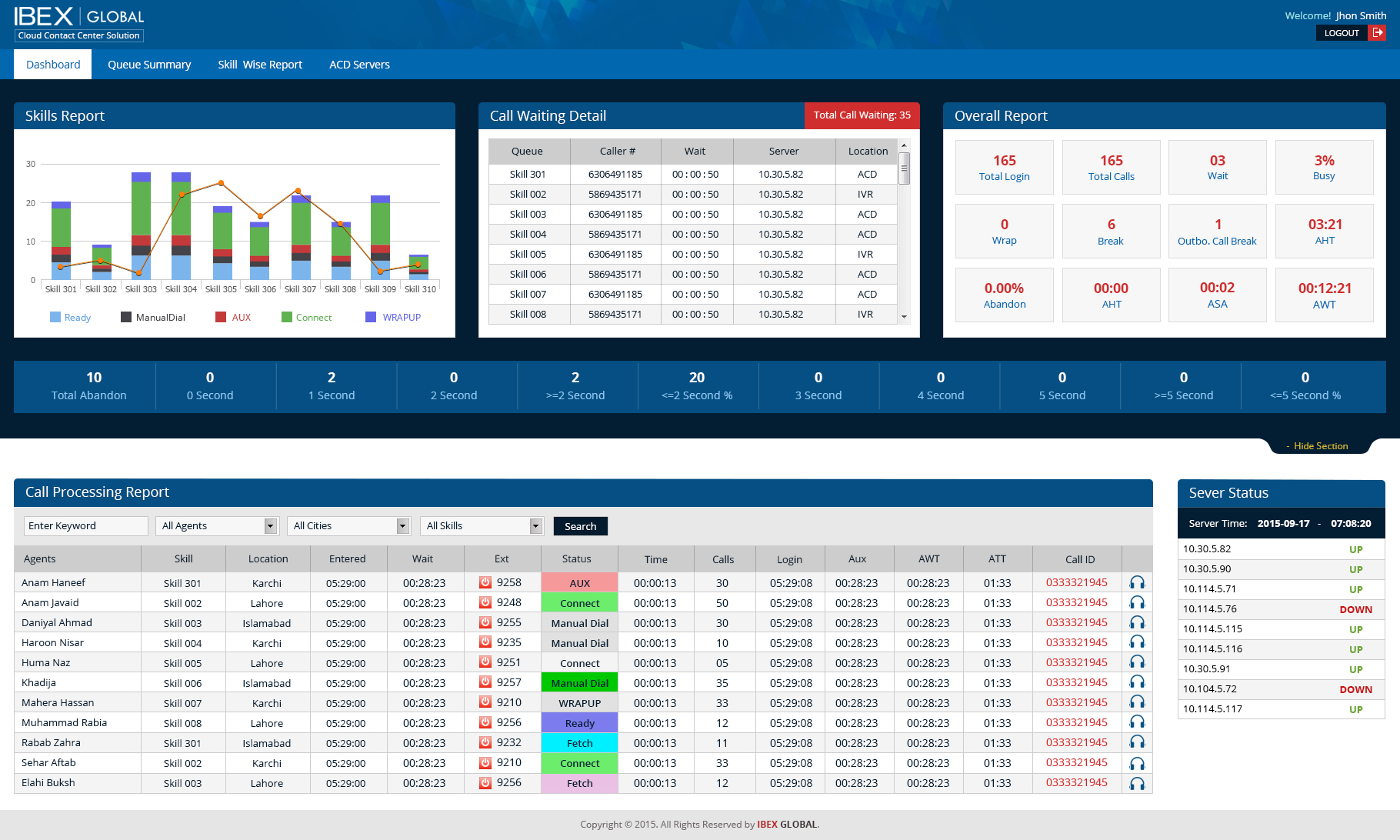Click the Hide Section link
1400x840 pixels.
[x=1320, y=446]
